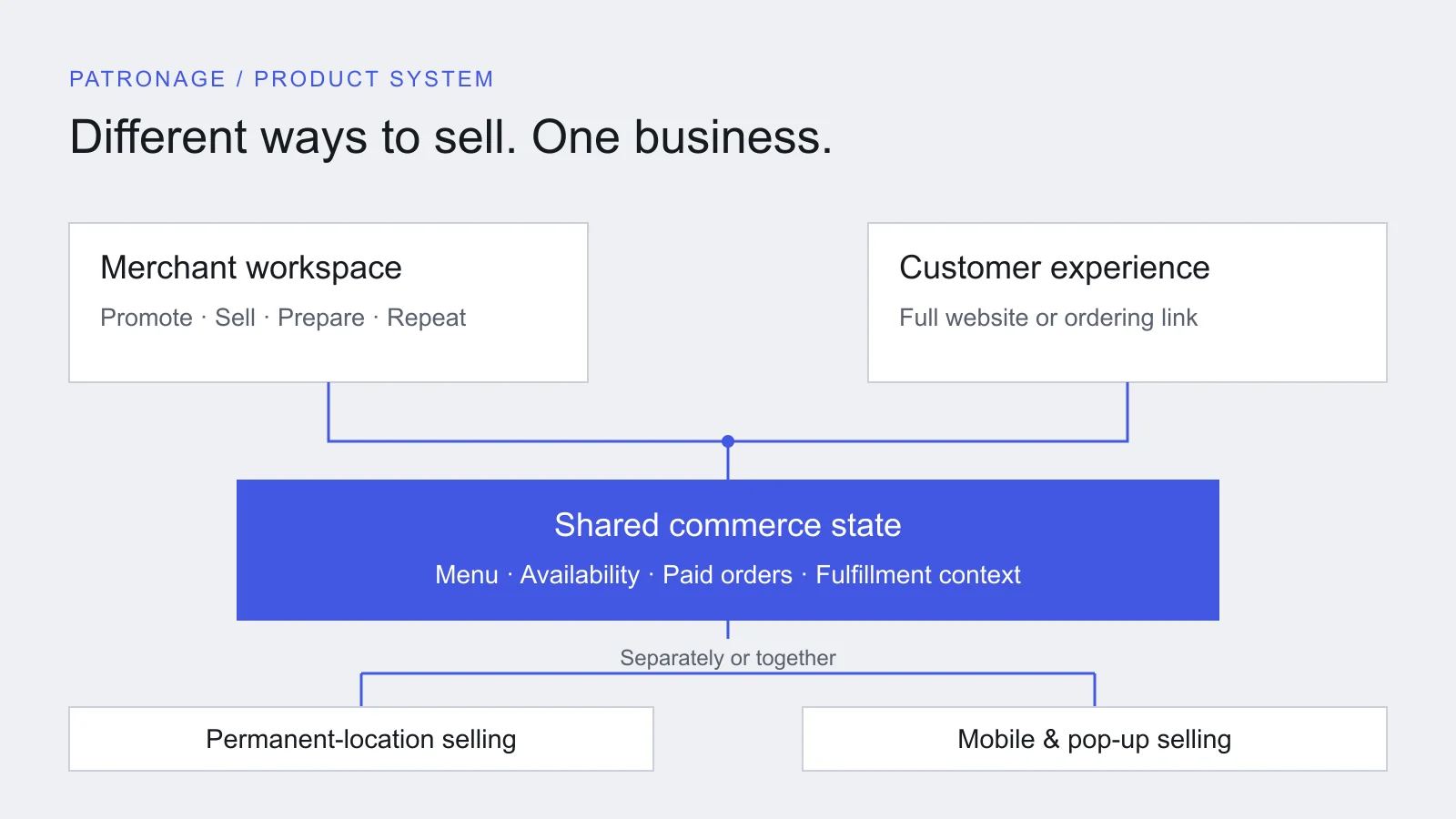
Task: Select the 'Menu · Availability · Paid orders · Fulfillment context' line
Action: tap(728, 575)
